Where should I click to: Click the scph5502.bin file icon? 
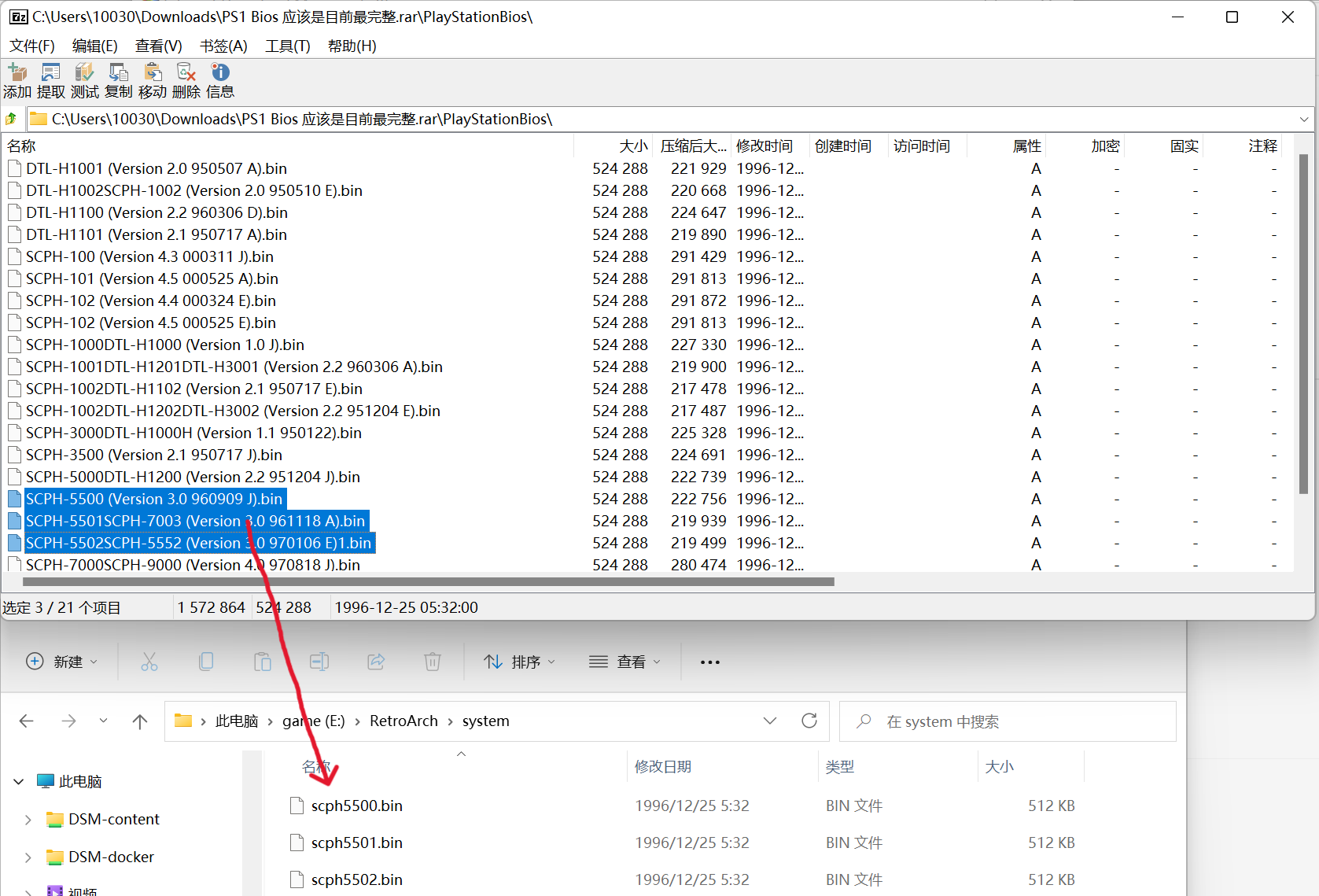click(297, 879)
